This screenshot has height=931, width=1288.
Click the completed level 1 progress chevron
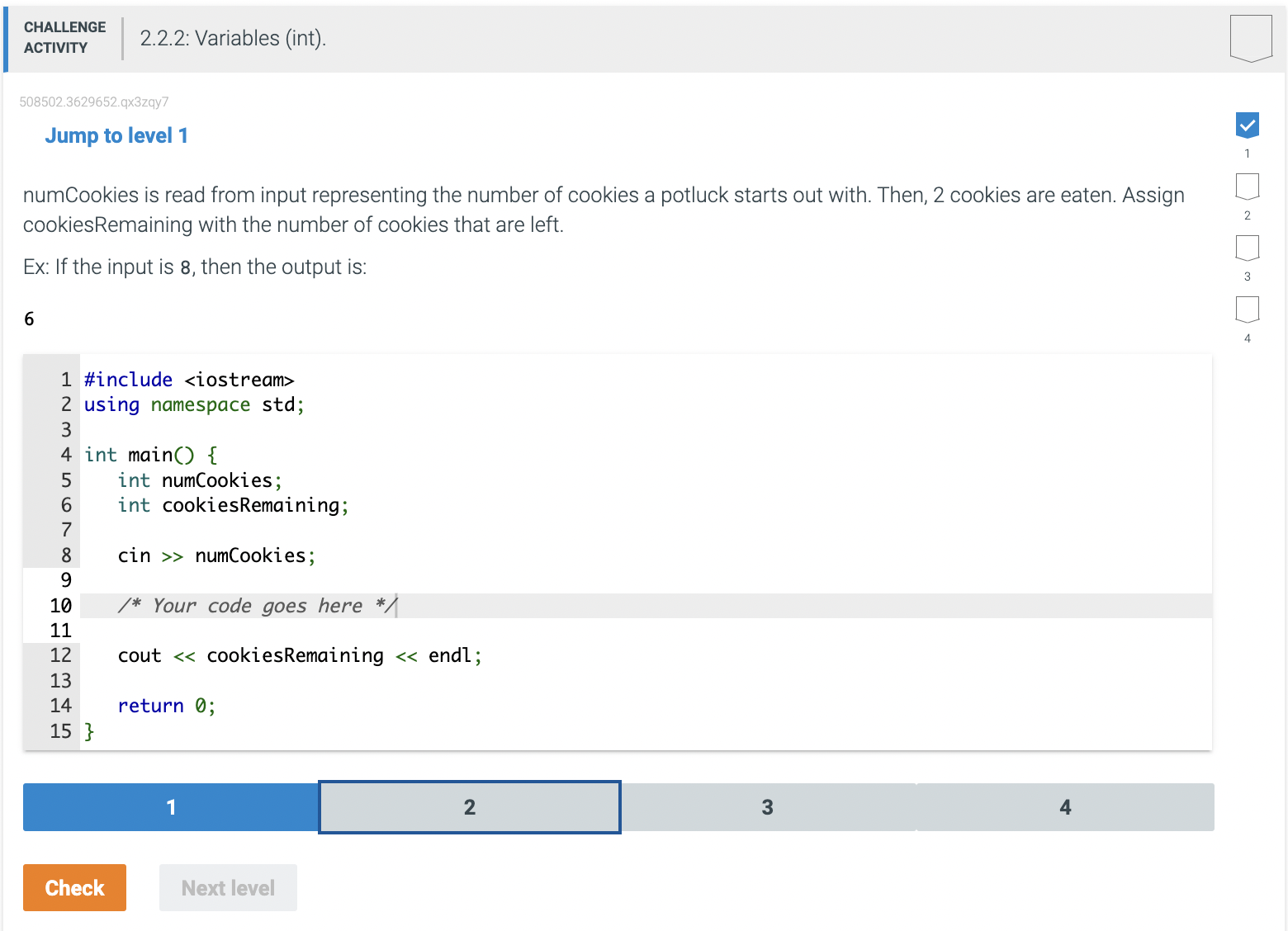point(1247,125)
